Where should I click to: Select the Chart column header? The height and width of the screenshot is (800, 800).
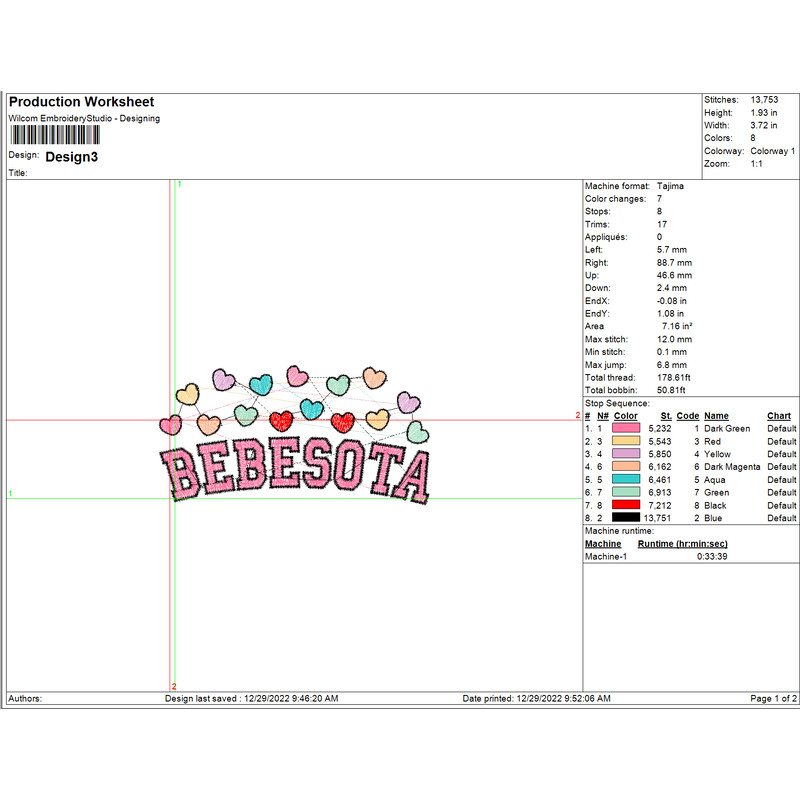(x=779, y=416)
